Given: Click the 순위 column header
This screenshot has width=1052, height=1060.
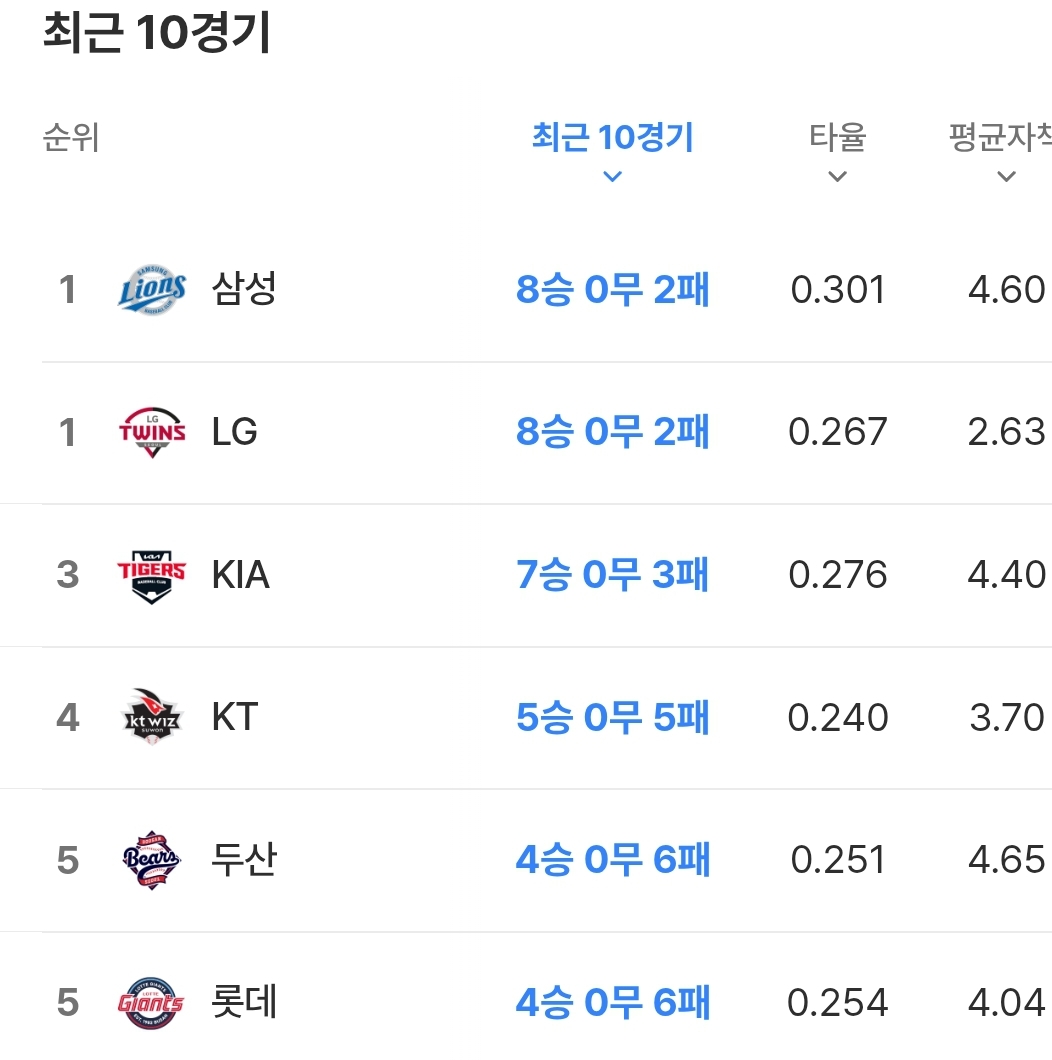Looking at the screenshot, I should tap(71, 138).
